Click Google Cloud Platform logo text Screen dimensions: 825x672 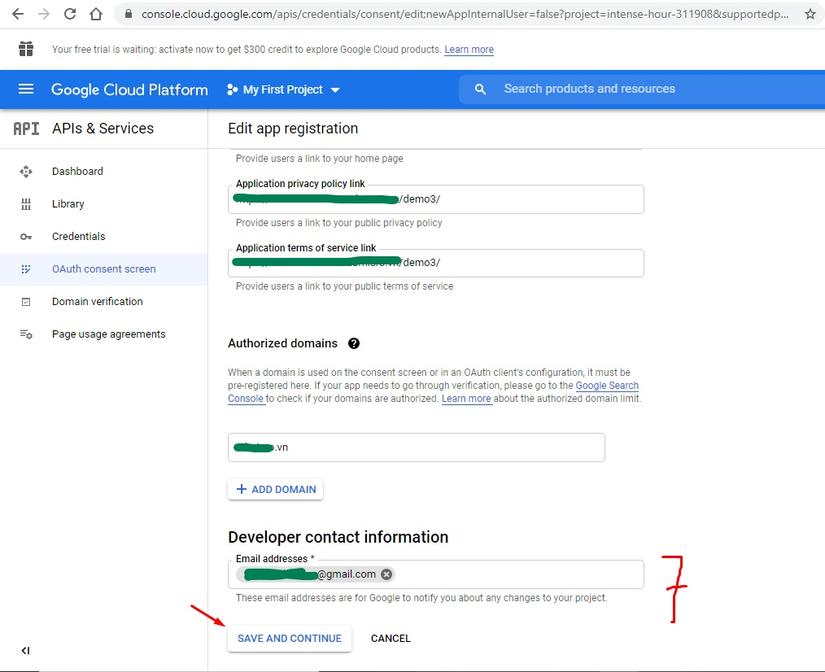(129, 89)
